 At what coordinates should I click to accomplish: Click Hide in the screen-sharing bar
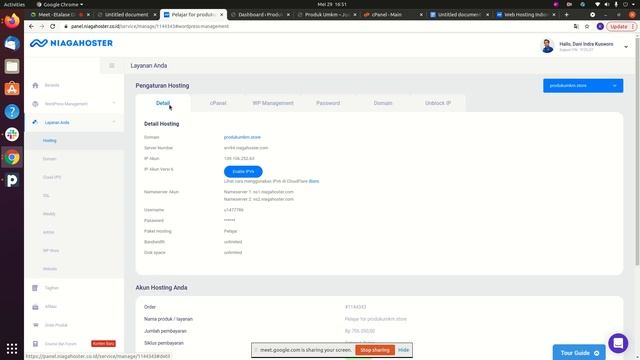click(403, 350)
